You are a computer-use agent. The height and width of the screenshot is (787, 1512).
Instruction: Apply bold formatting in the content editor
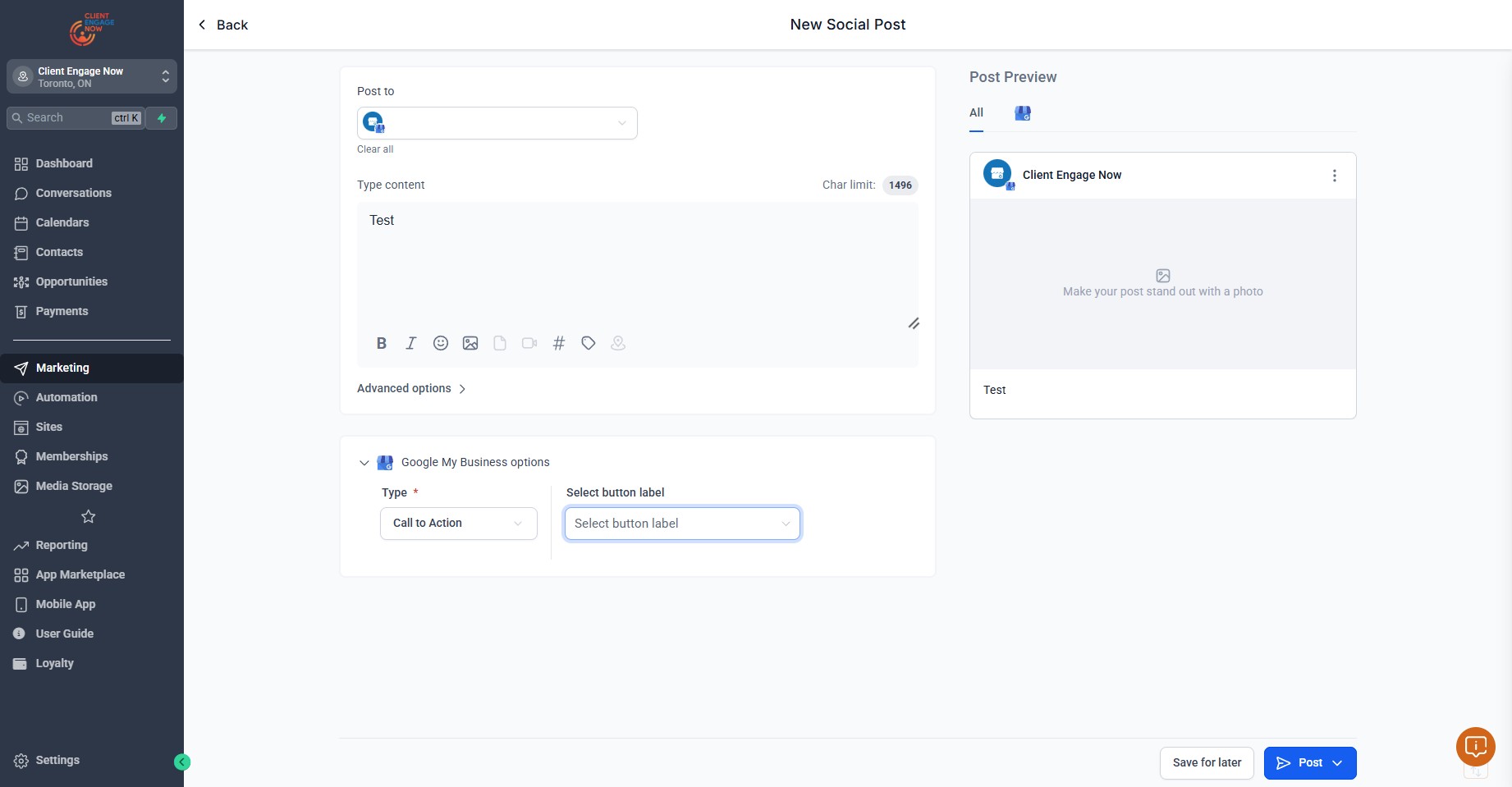click(382, 343)
